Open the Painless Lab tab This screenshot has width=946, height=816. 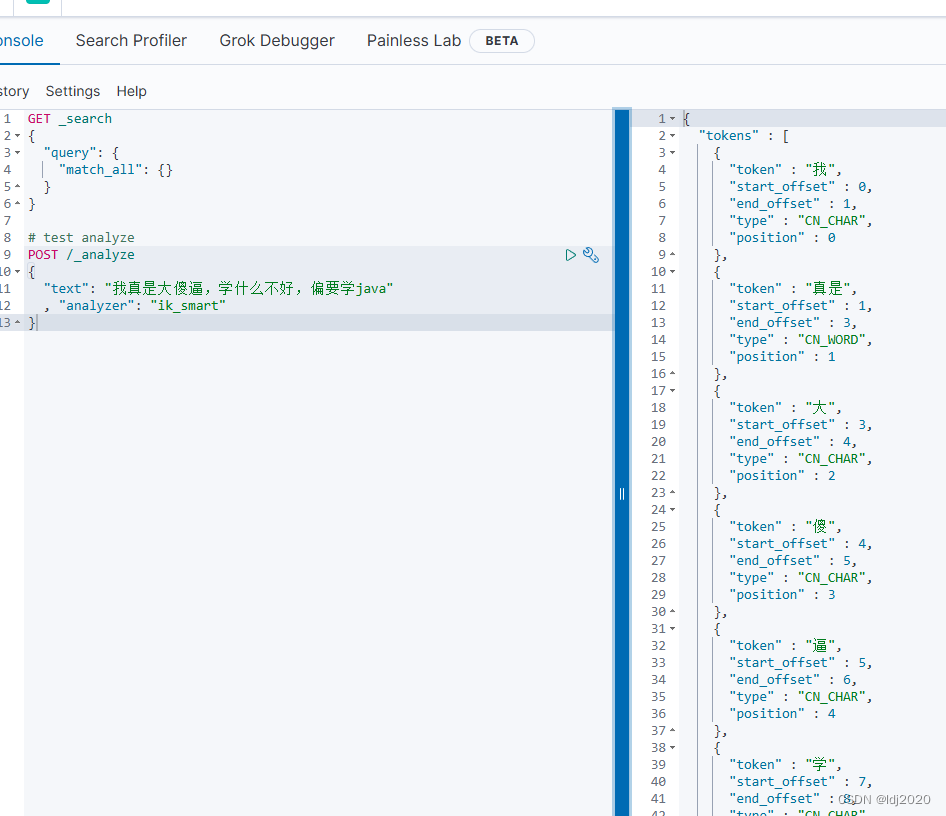[413, 41]
